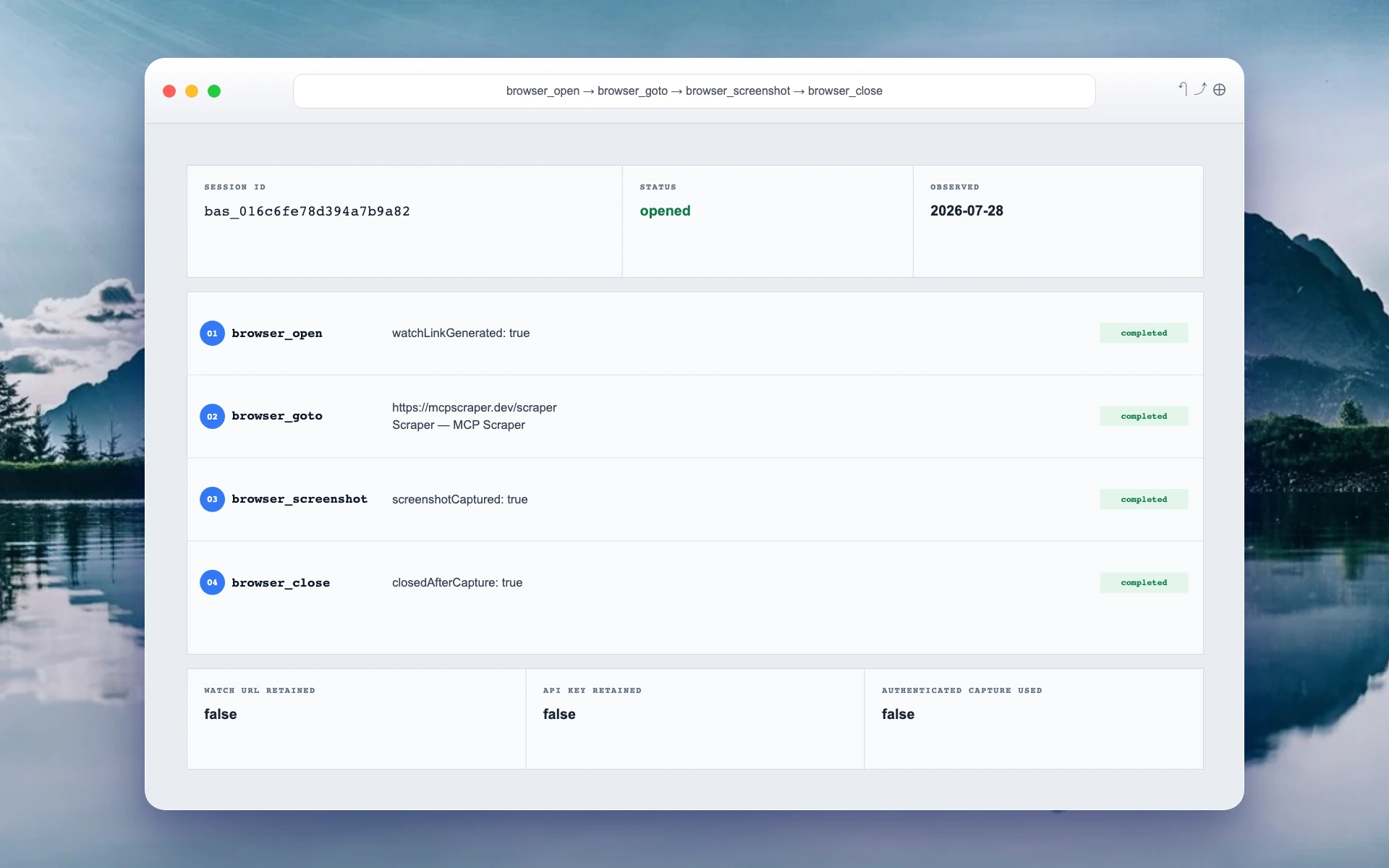Click the 'WATCH URL RETAINED' label
The height and width of the screenshot is (868, 1389).
[x=260, y=691]
